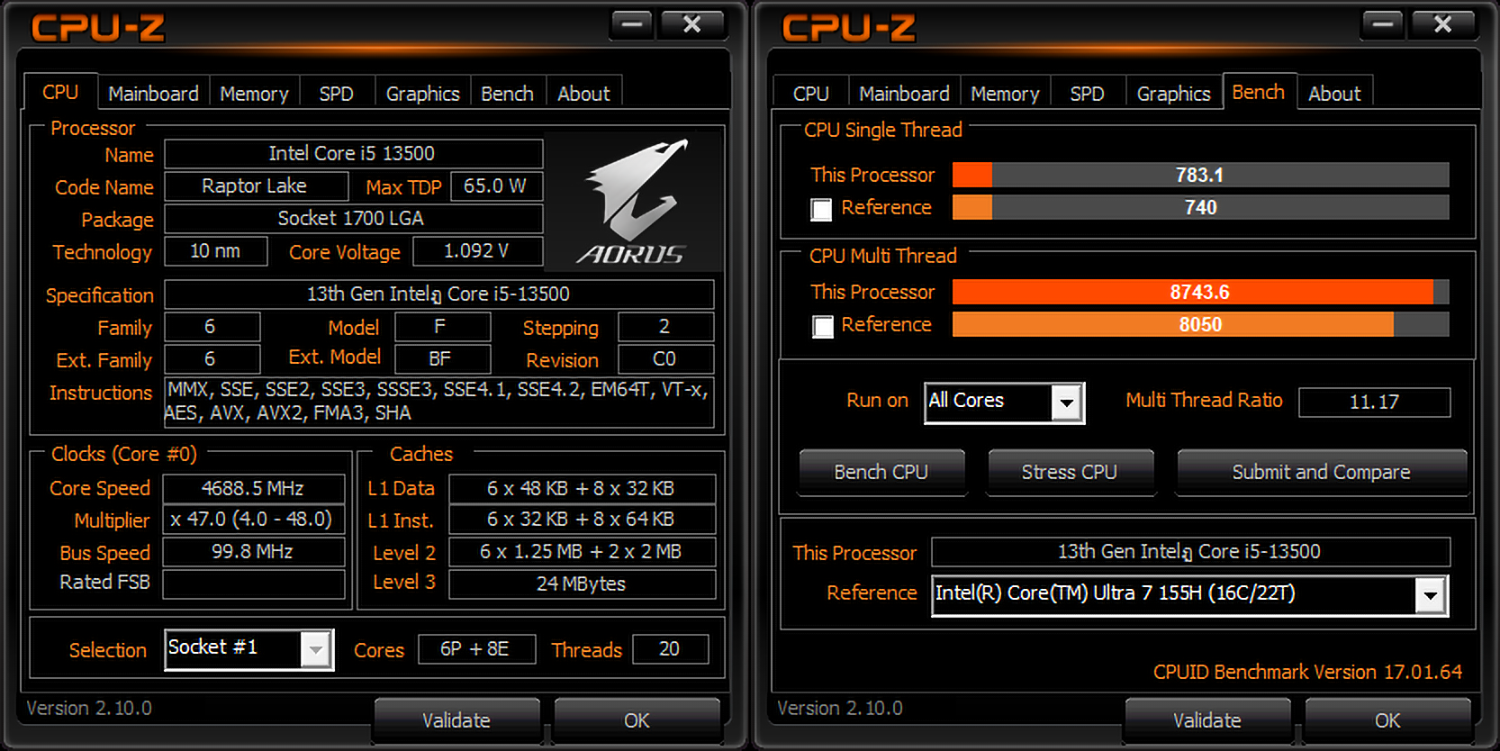
Task: Click the Core Voltage value 1.092 V
Action: (477, 251)
